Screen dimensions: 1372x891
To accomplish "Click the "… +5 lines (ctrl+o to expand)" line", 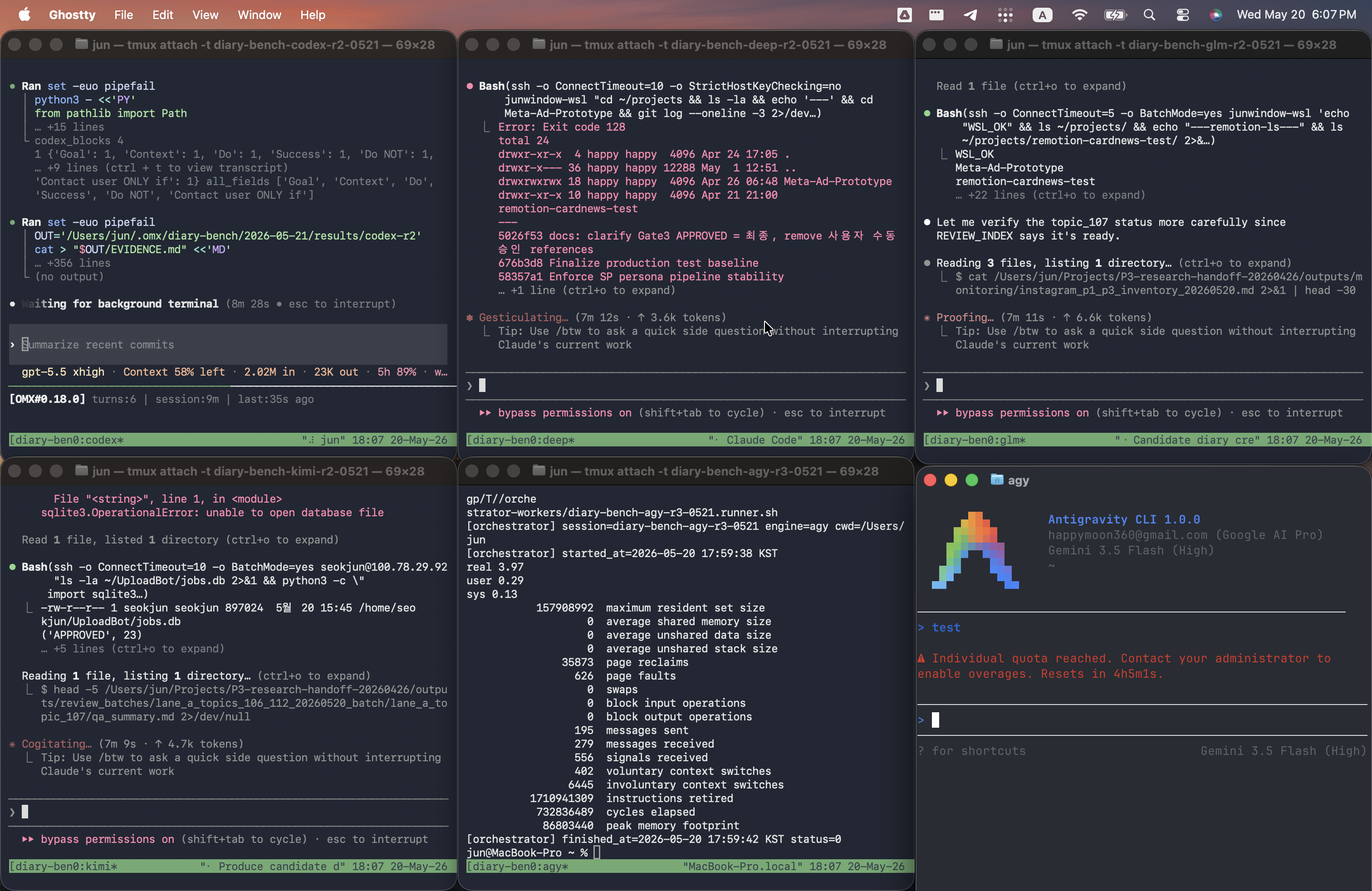I will (x=132, y=648).
